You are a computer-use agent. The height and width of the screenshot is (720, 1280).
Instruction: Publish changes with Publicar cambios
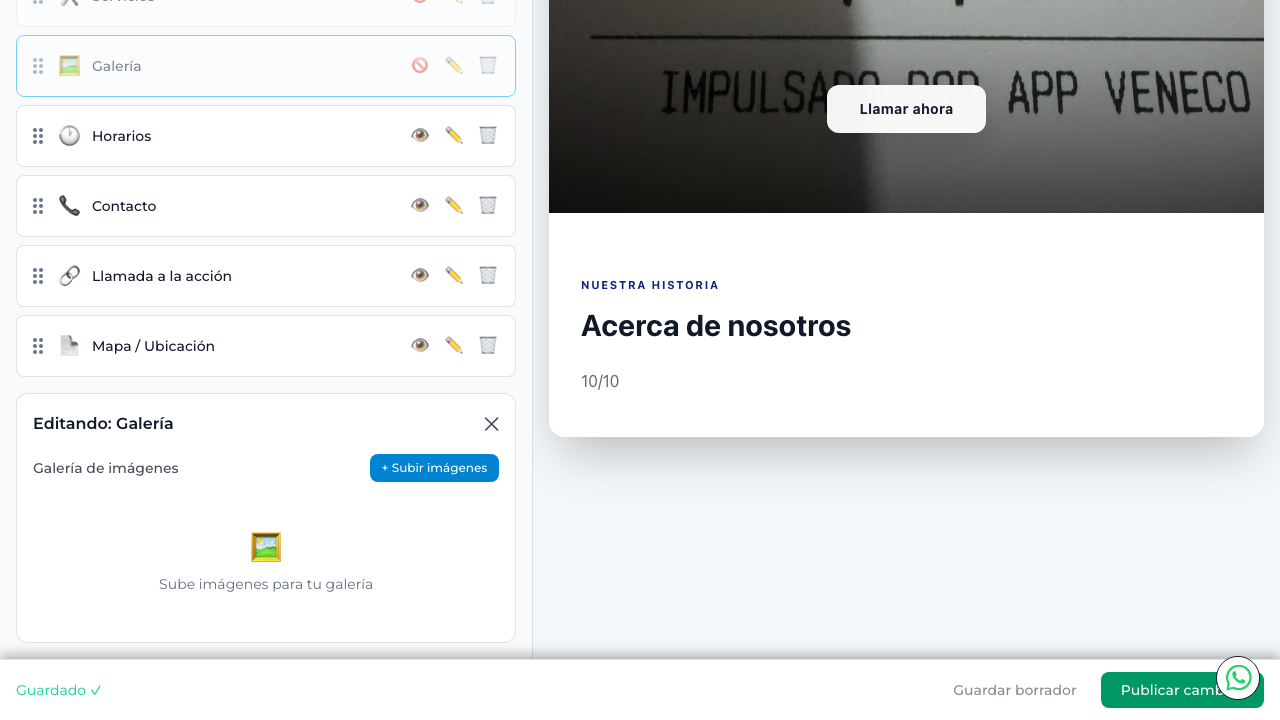[x=1182, y=690]
